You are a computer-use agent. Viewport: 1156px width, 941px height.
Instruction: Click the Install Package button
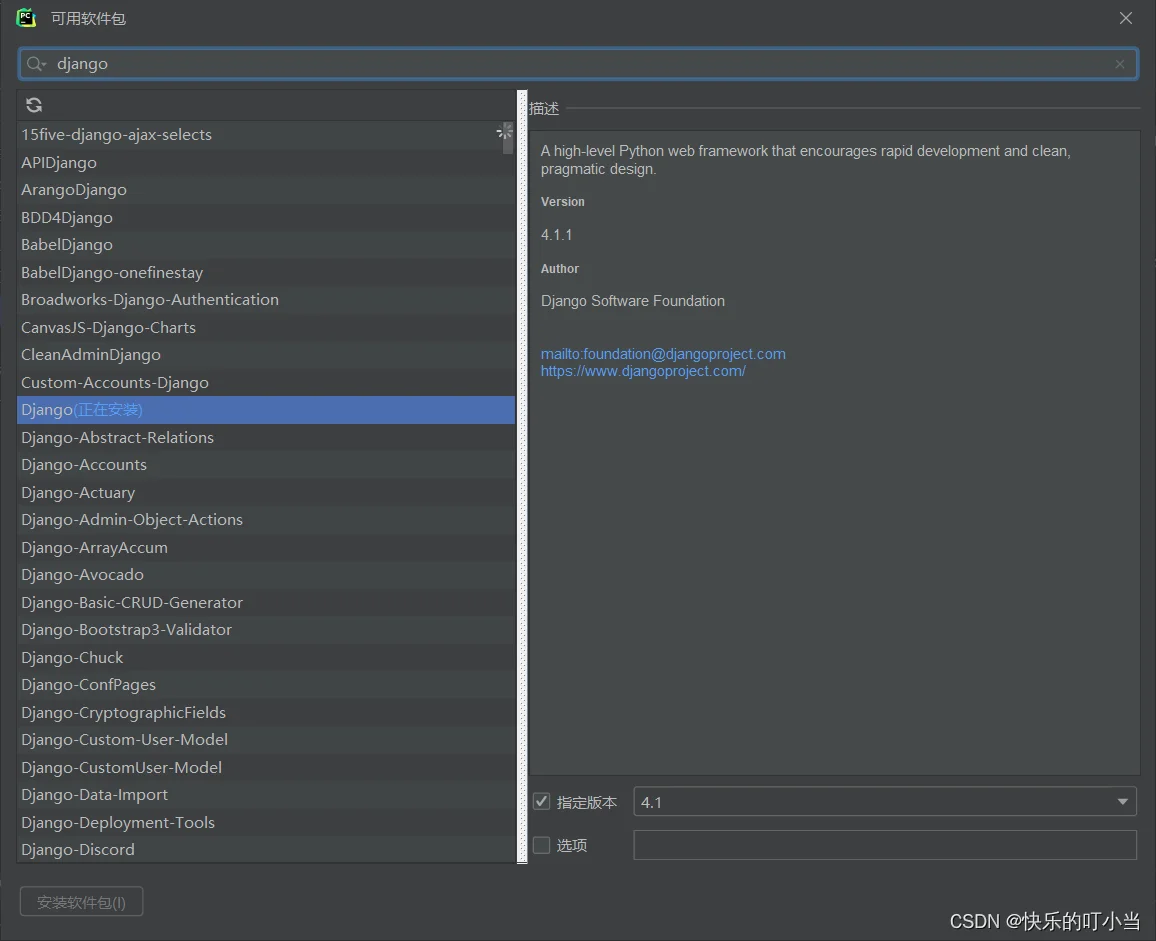click(81, 902)
